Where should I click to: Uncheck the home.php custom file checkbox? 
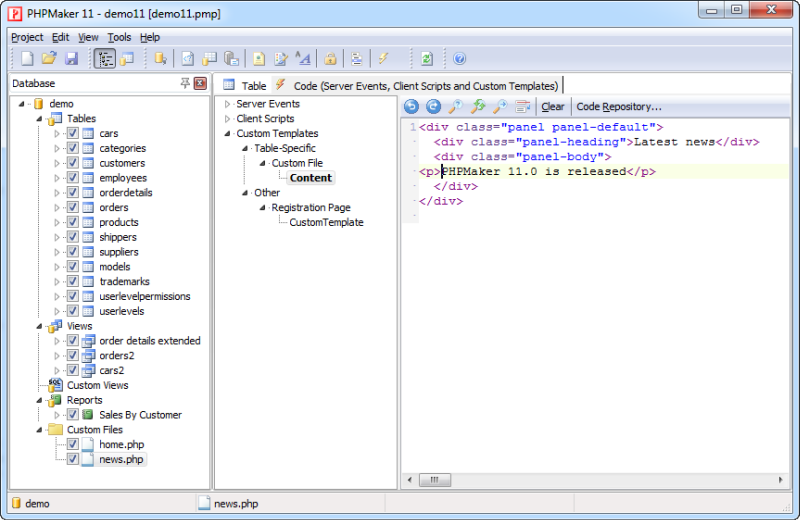click(x=72, y=444)
